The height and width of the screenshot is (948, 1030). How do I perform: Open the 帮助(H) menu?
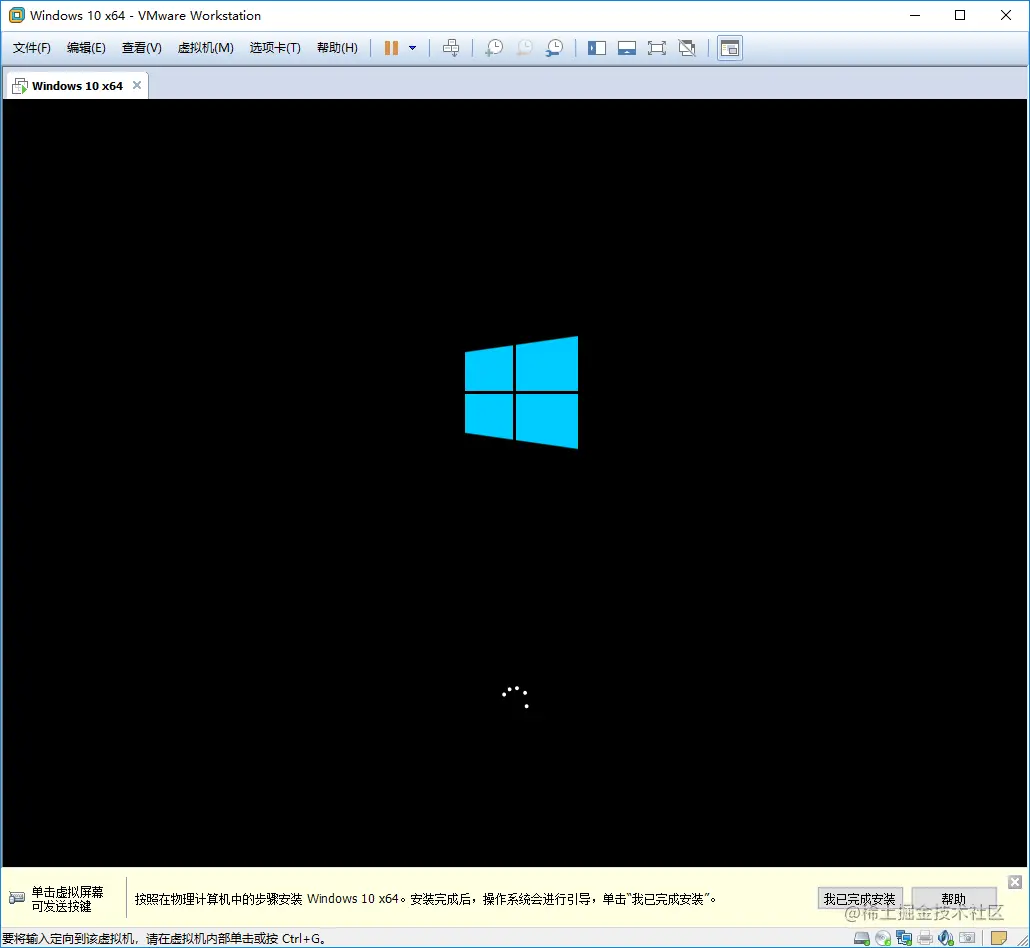point(338,48)
